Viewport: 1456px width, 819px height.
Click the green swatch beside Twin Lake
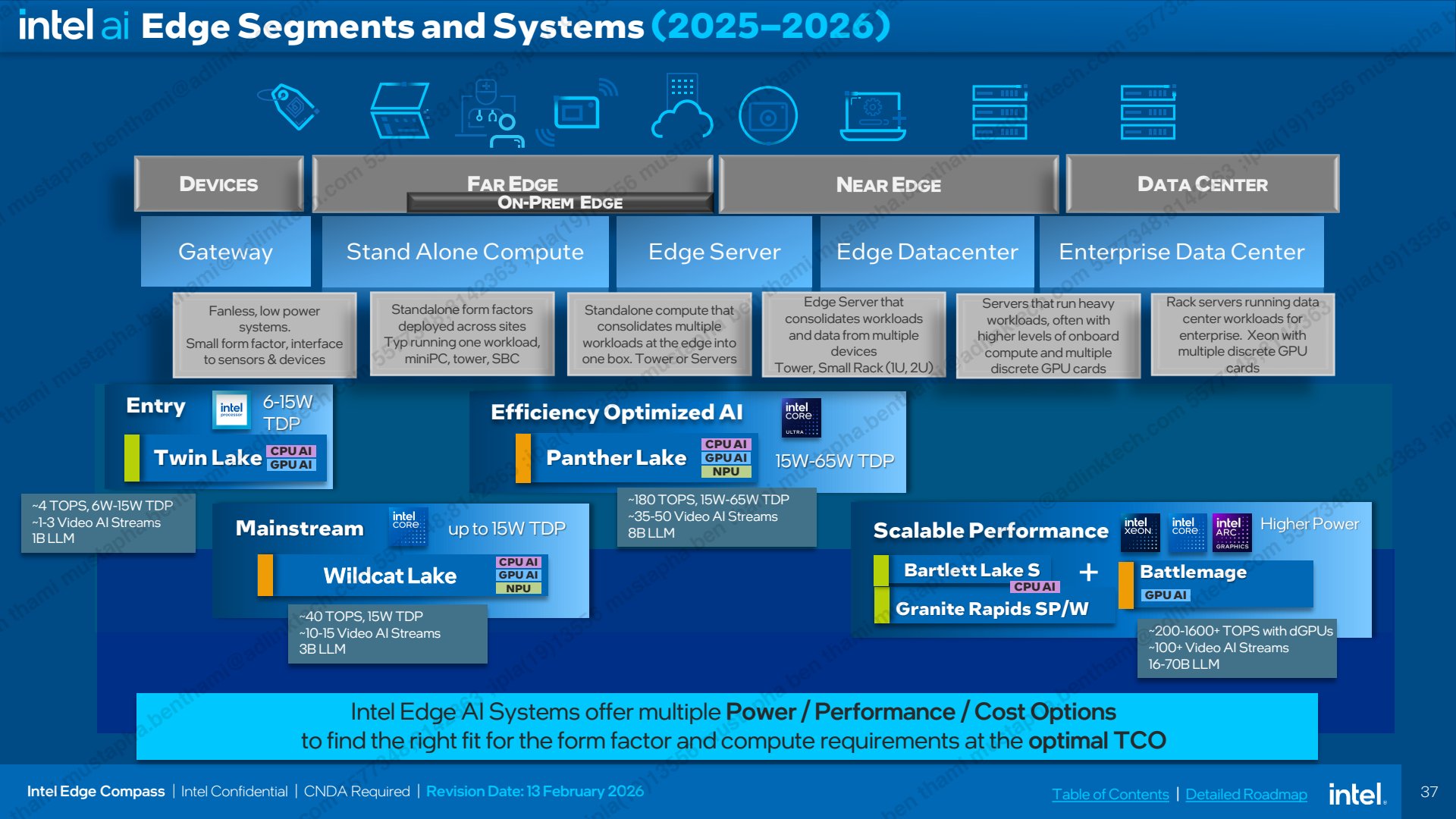click(132, 458)
